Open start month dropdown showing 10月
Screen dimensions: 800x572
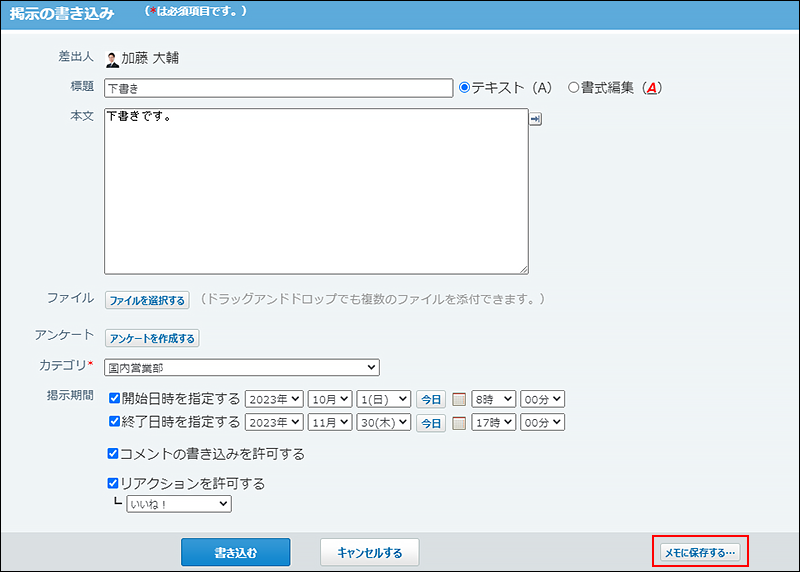click(330, 399)
